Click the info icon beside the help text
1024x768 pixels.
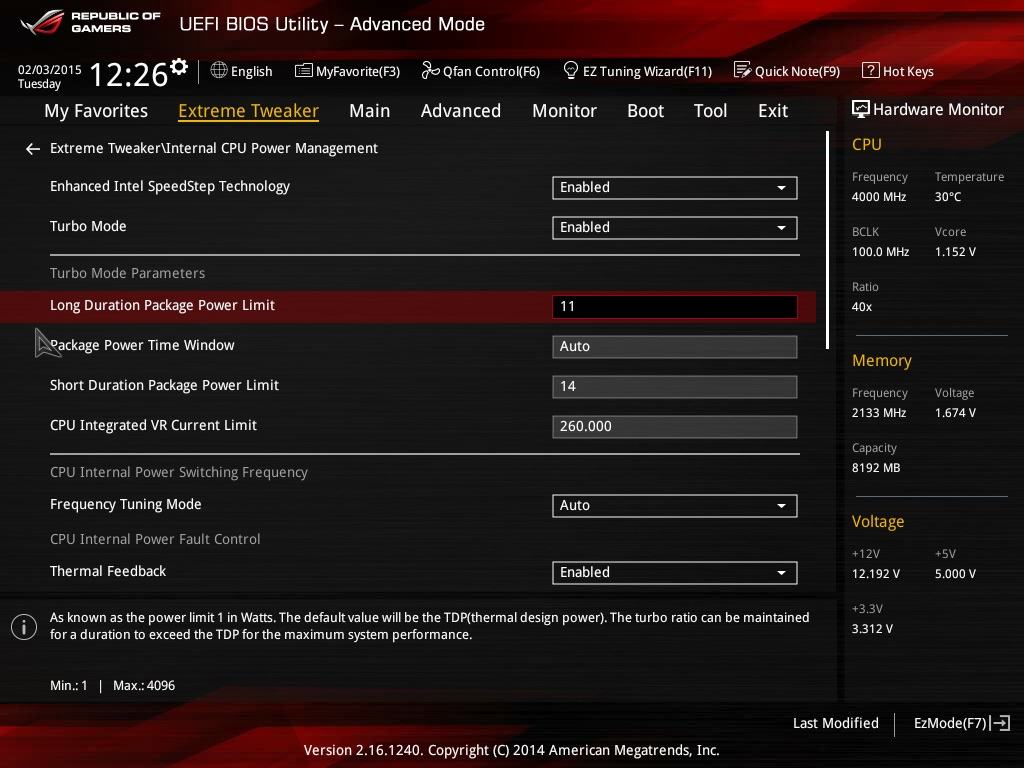coord(24,627)
